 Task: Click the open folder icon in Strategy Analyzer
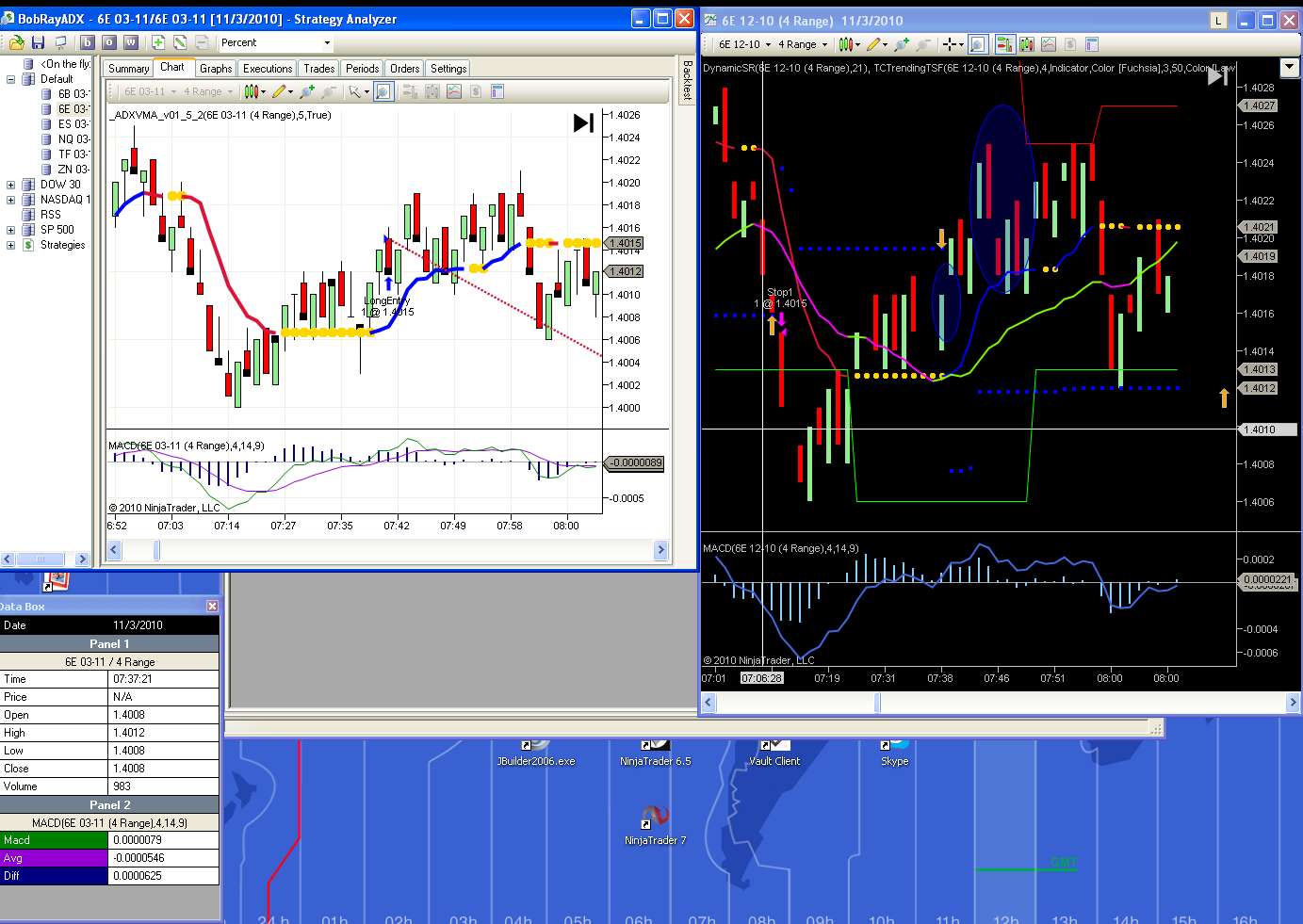pyautogui.click(x=16, y=42)
